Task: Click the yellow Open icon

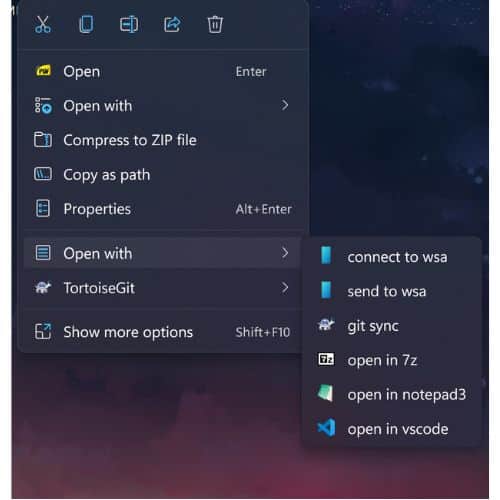Action: [43, 71]
